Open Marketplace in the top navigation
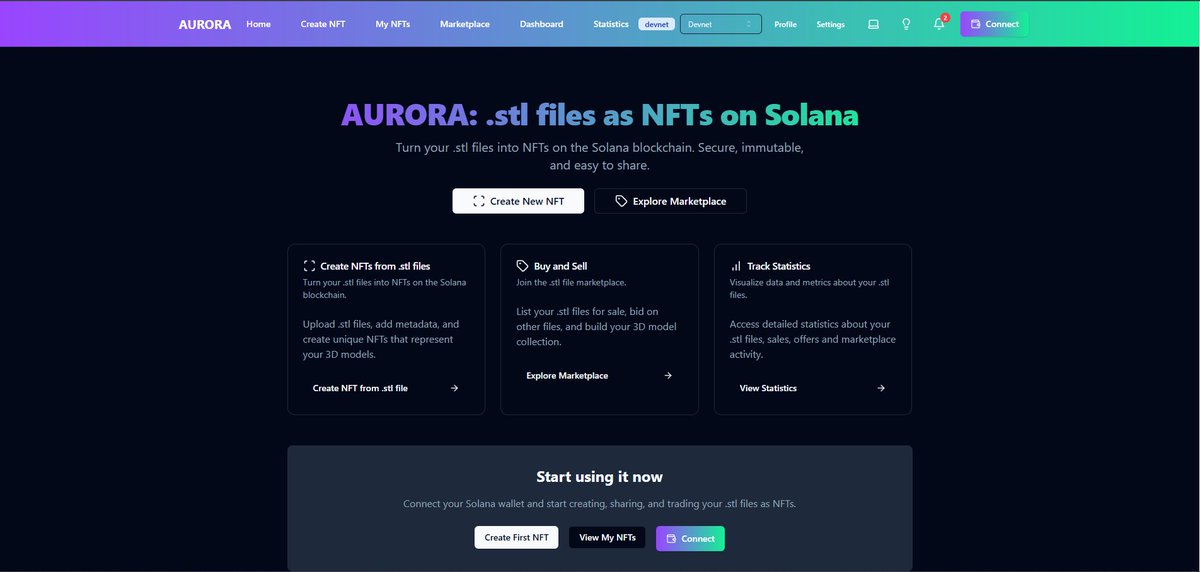 click(465, 24)
